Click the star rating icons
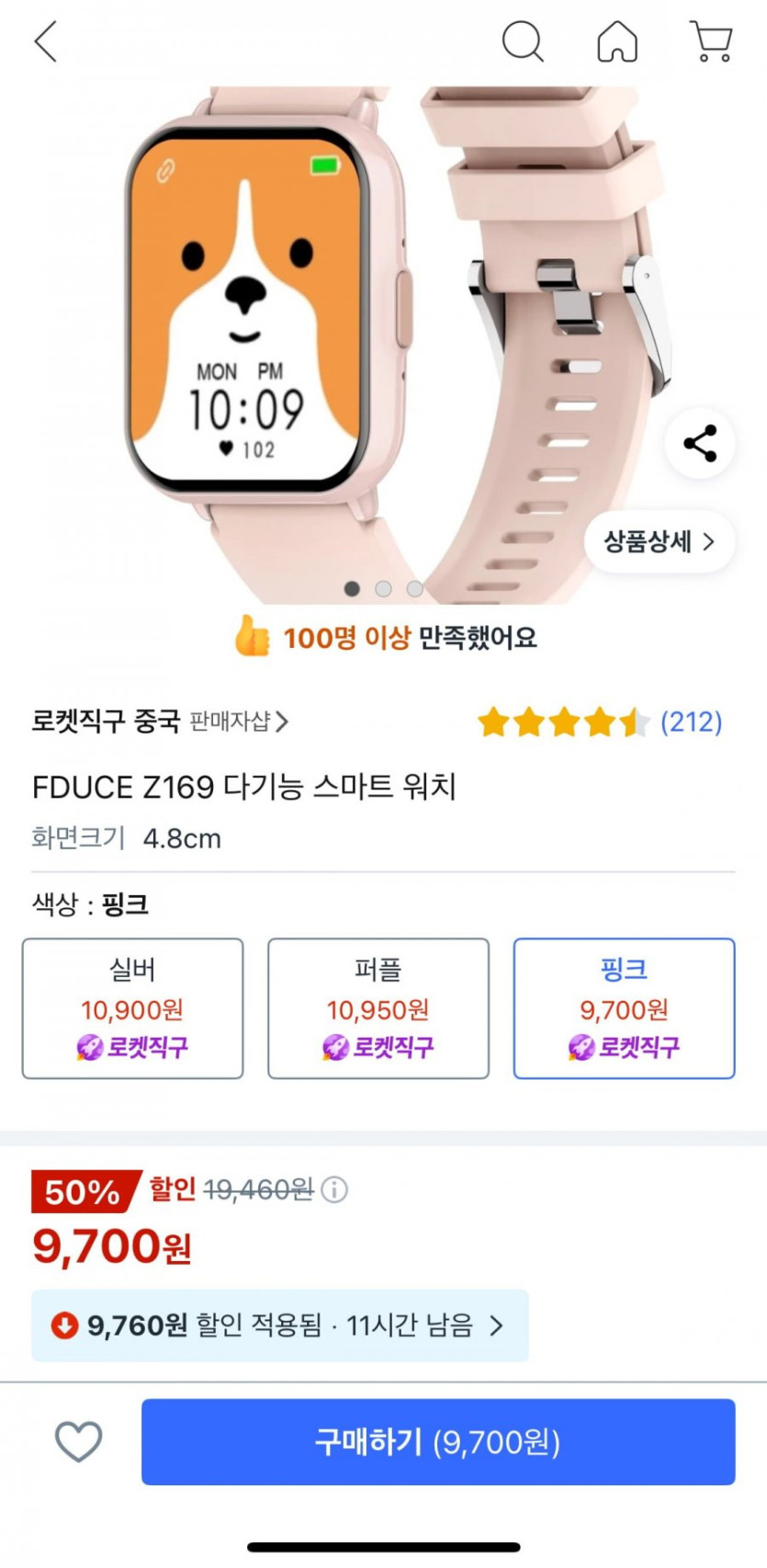 coord(563,722)
